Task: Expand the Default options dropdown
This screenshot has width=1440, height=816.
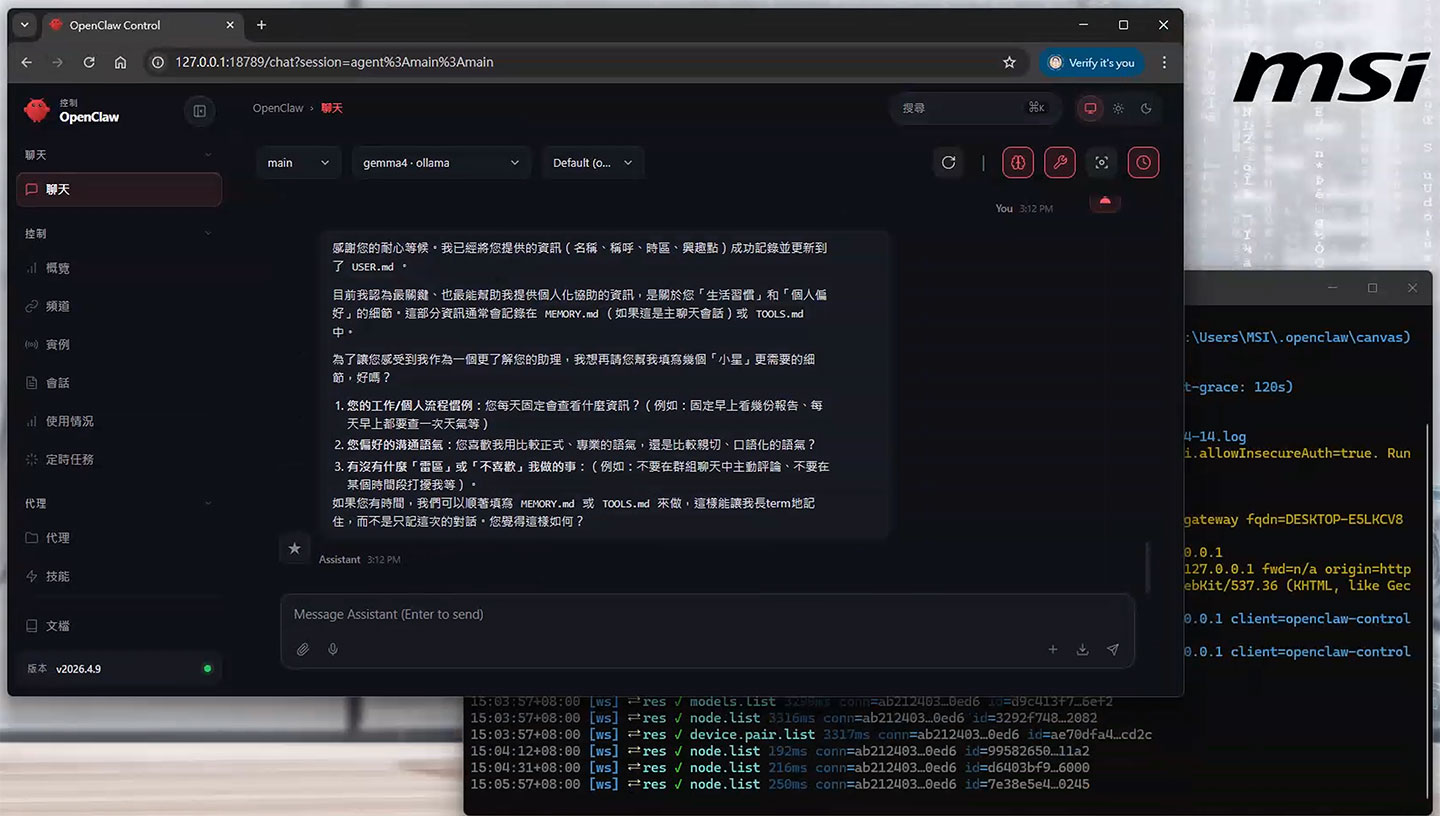Action: 593,162
